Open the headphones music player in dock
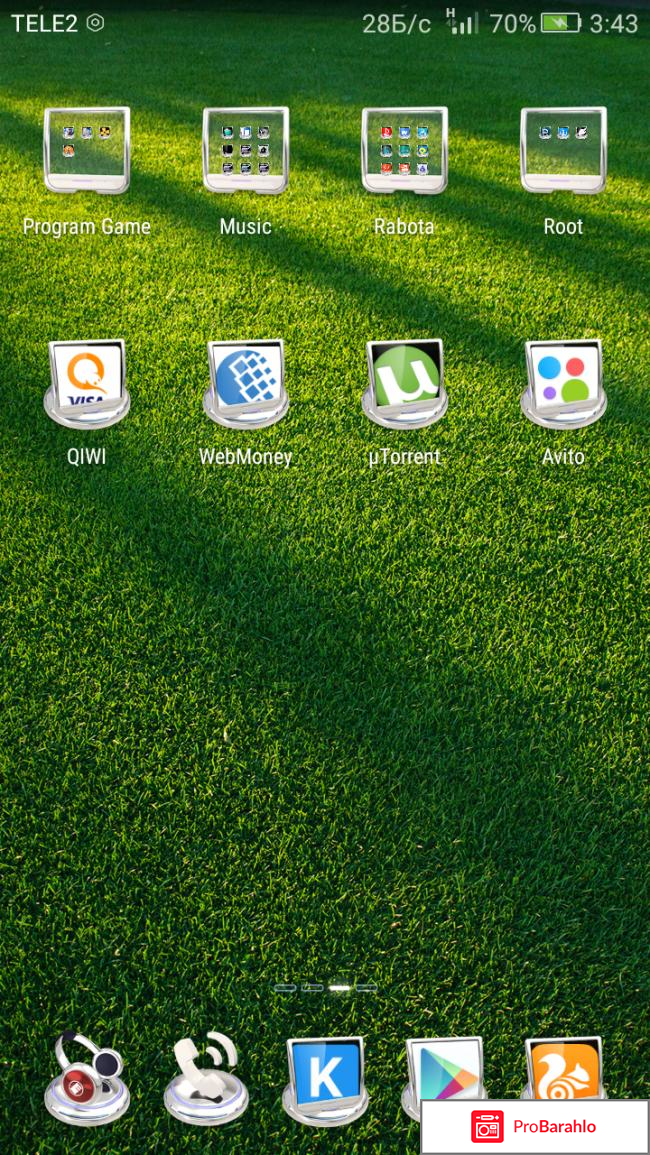Viewport: 650px width, 1155px height. click(x=87, y=1078)
